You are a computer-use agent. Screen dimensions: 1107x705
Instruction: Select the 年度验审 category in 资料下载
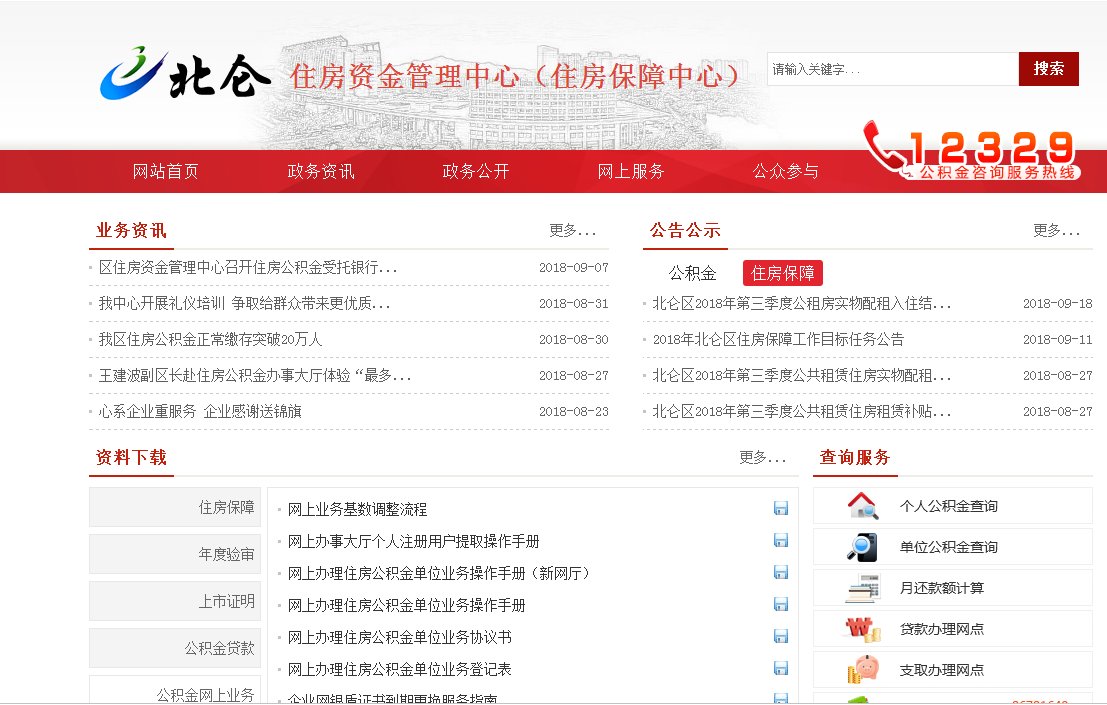coord(174,553)
